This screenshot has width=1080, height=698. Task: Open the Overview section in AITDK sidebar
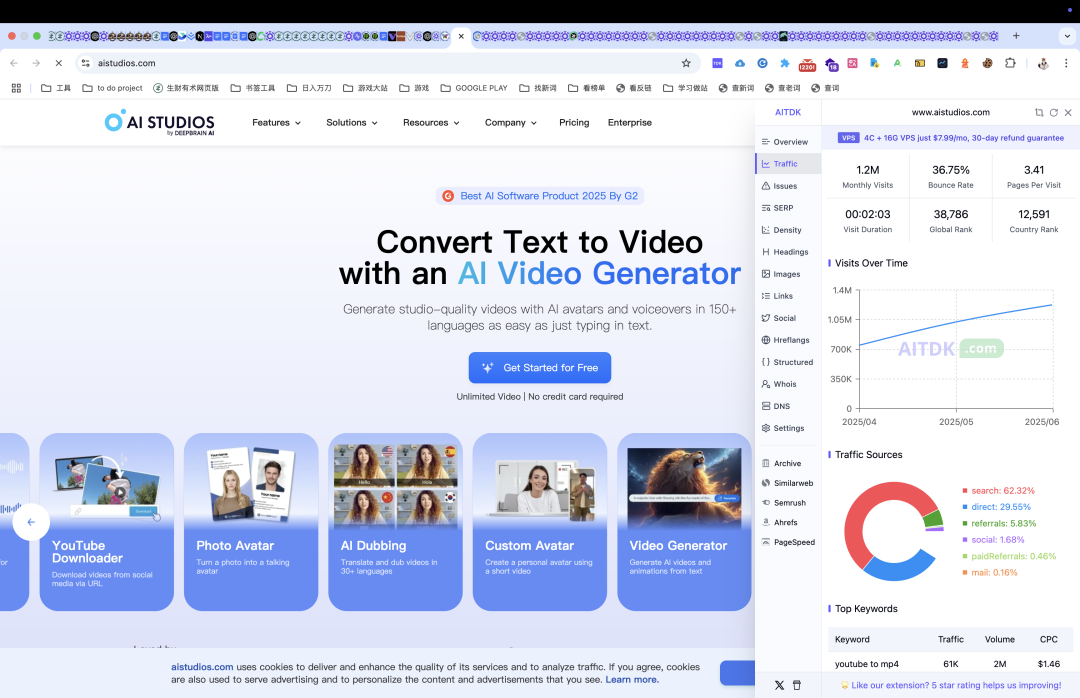pyautogui.click(x=785, y=142)
